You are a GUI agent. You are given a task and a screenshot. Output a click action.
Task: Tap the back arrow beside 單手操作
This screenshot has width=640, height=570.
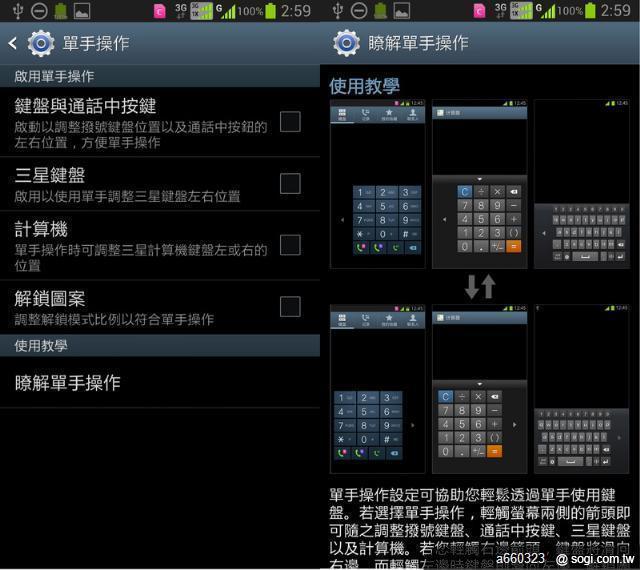(x=13, y=43)
